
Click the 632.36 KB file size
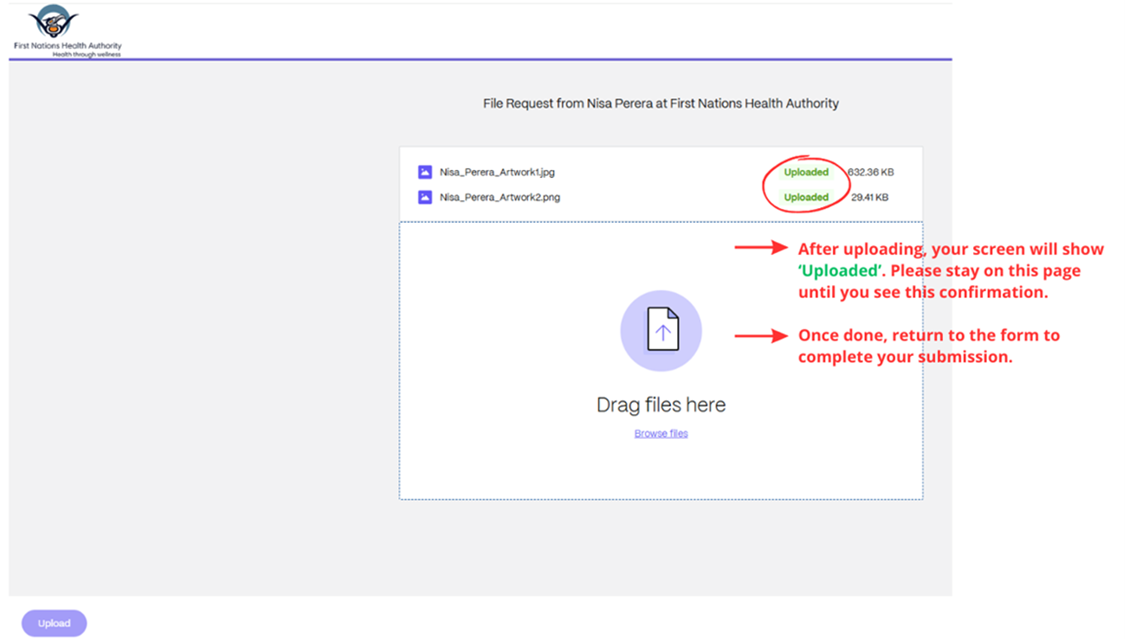click(x=871, y=172)
